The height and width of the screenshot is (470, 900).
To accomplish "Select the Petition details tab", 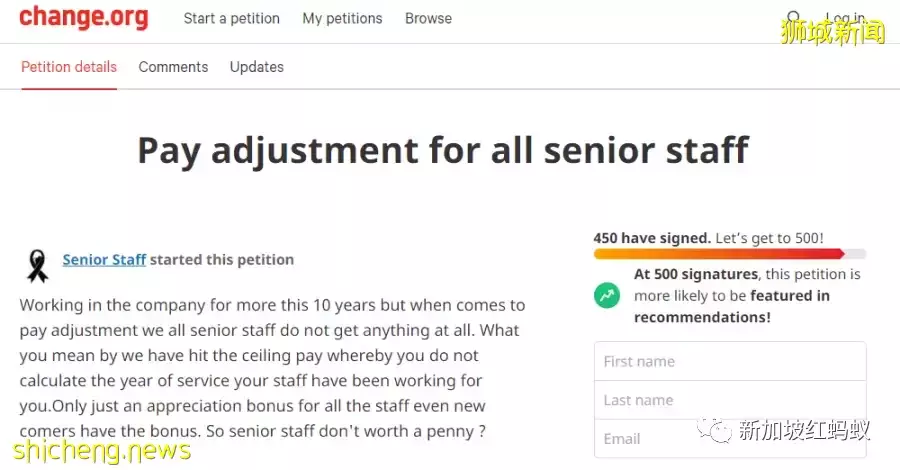I will click(69, 67).
